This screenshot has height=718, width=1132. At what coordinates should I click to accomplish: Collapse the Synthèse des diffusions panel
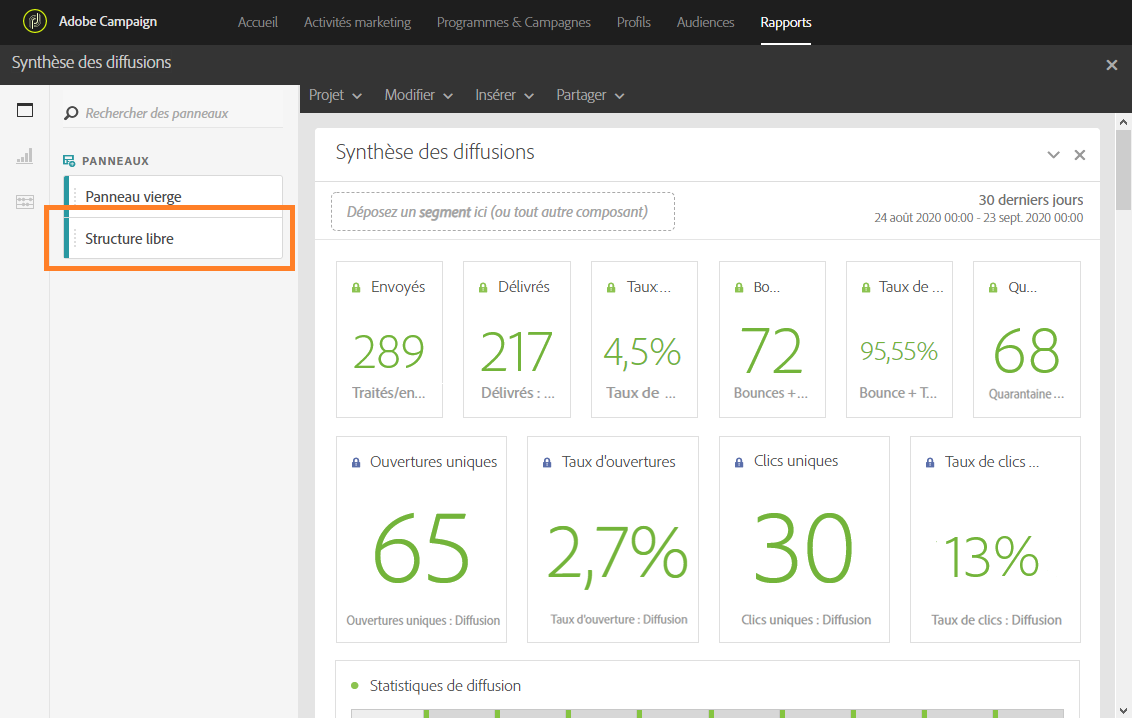click(x=1053, y=155)
